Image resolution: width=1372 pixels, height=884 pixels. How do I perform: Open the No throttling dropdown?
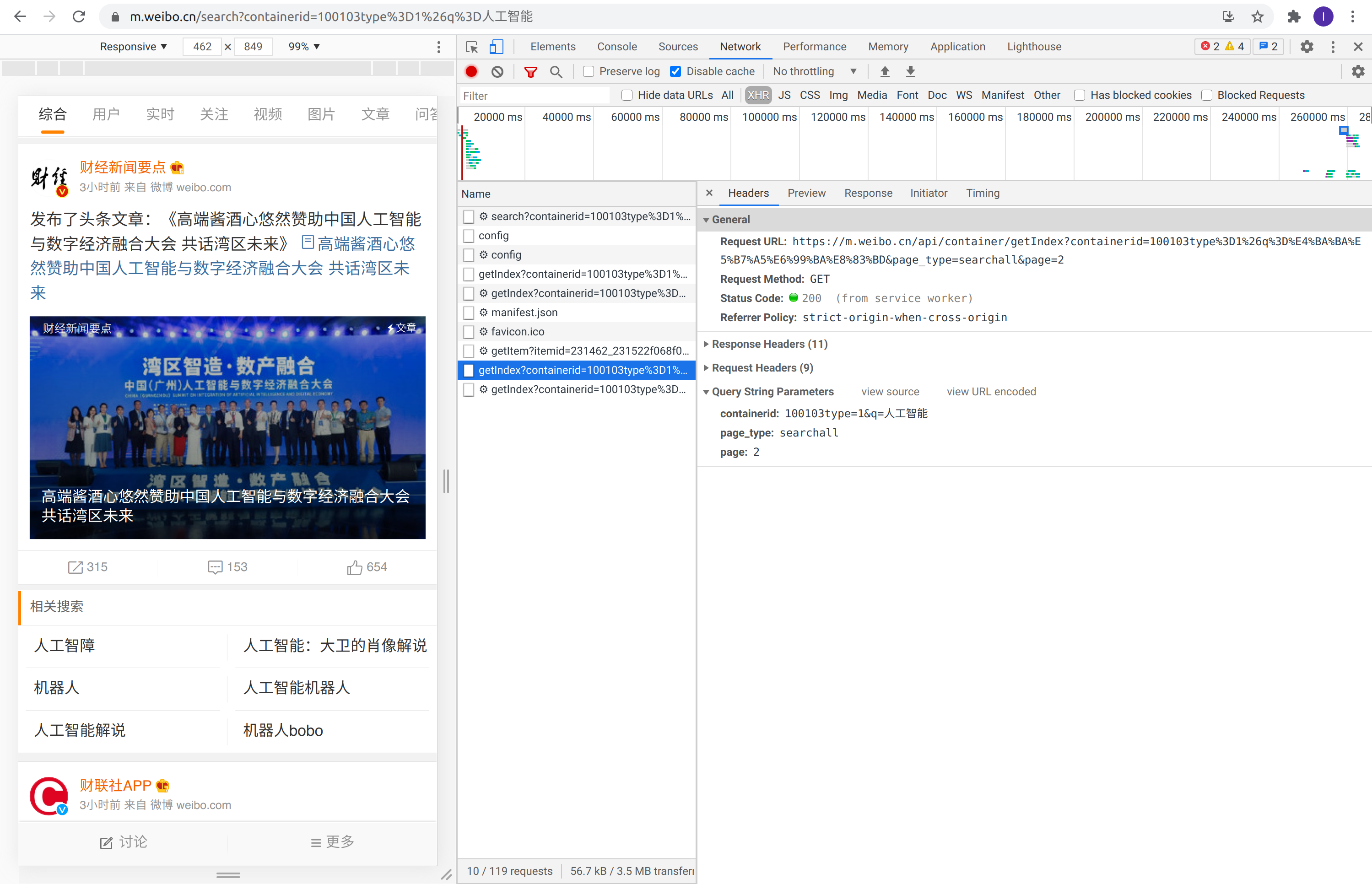coord(814,71)
